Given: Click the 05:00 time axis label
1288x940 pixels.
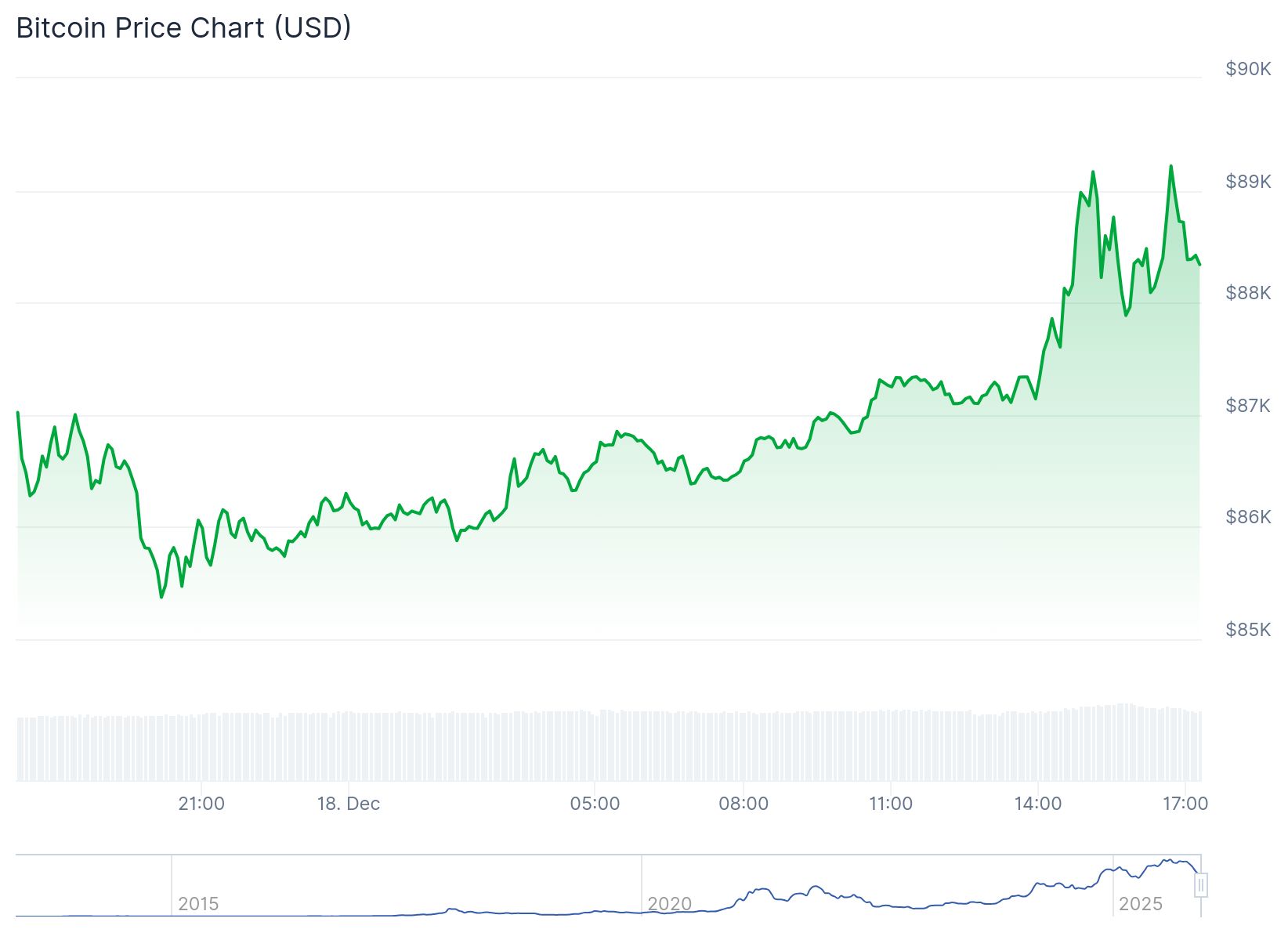Looking at the screenshot, I should pos(595,804).
